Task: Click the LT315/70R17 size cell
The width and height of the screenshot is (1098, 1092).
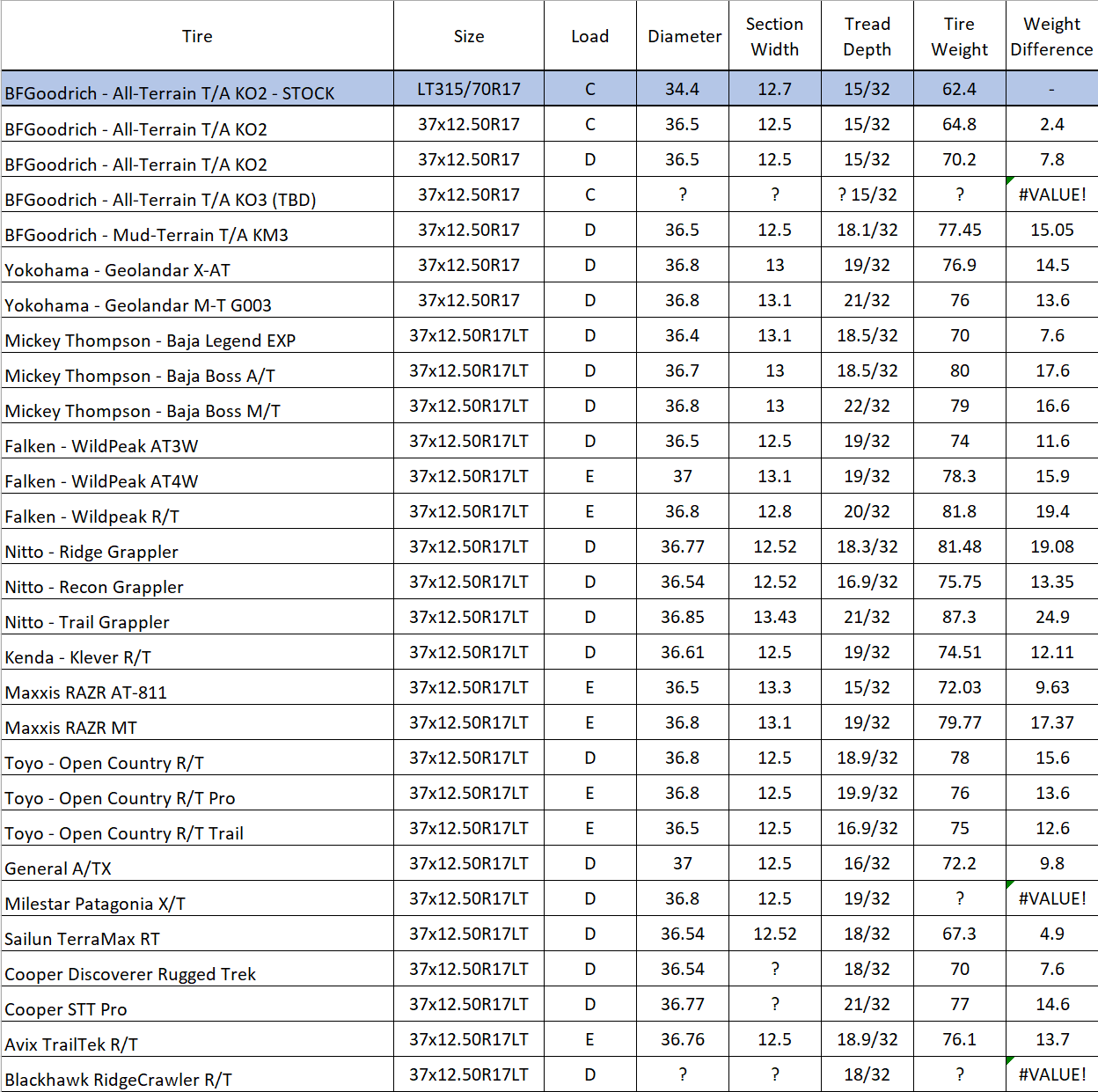Action: point(469,89)
